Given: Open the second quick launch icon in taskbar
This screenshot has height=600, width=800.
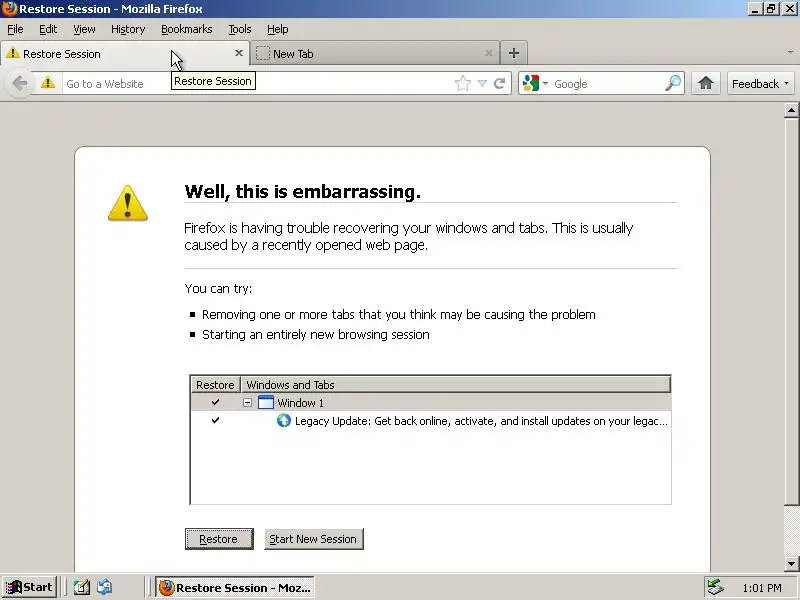Looking at the screenshot, I should pos(104,587).
